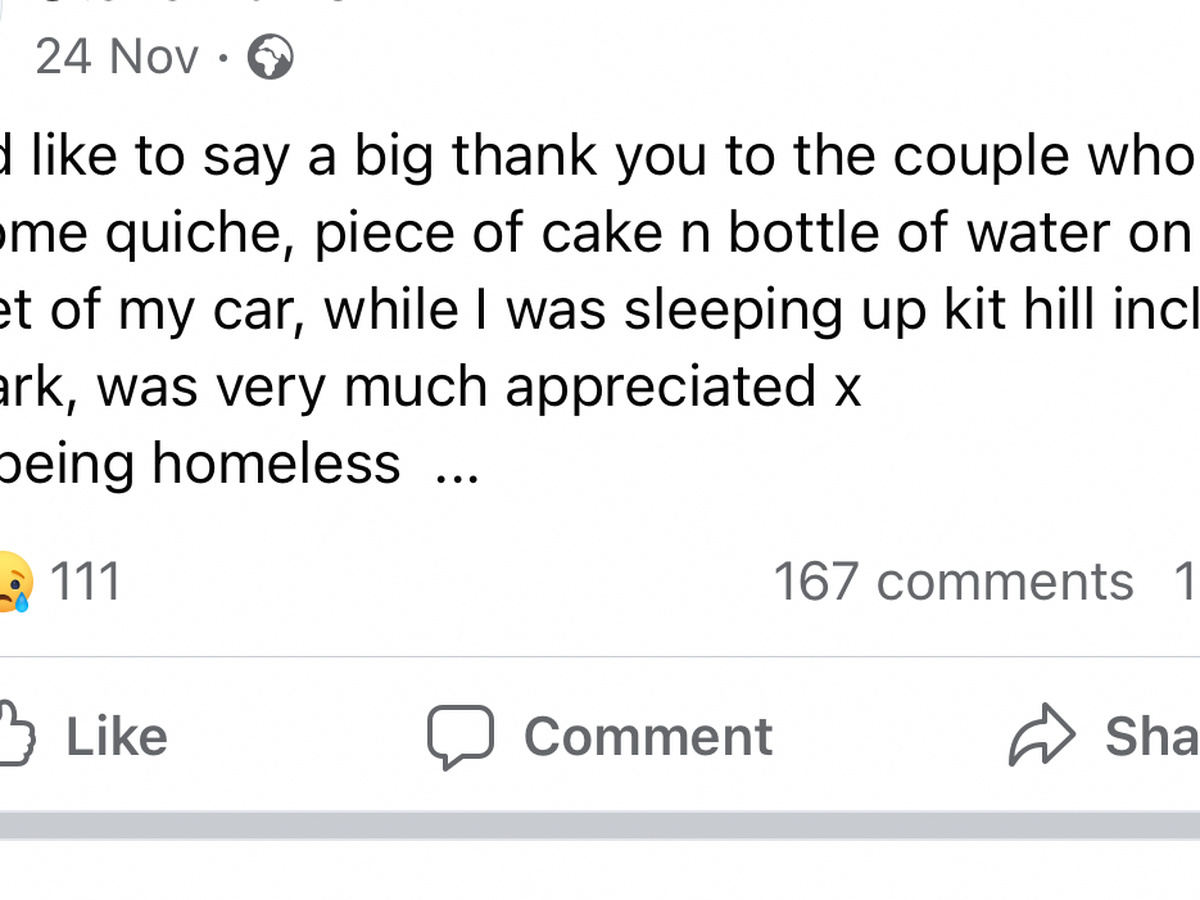Click the "big thank you" text line
Viewport: 1200px width, 900px height.
point(600,157)
